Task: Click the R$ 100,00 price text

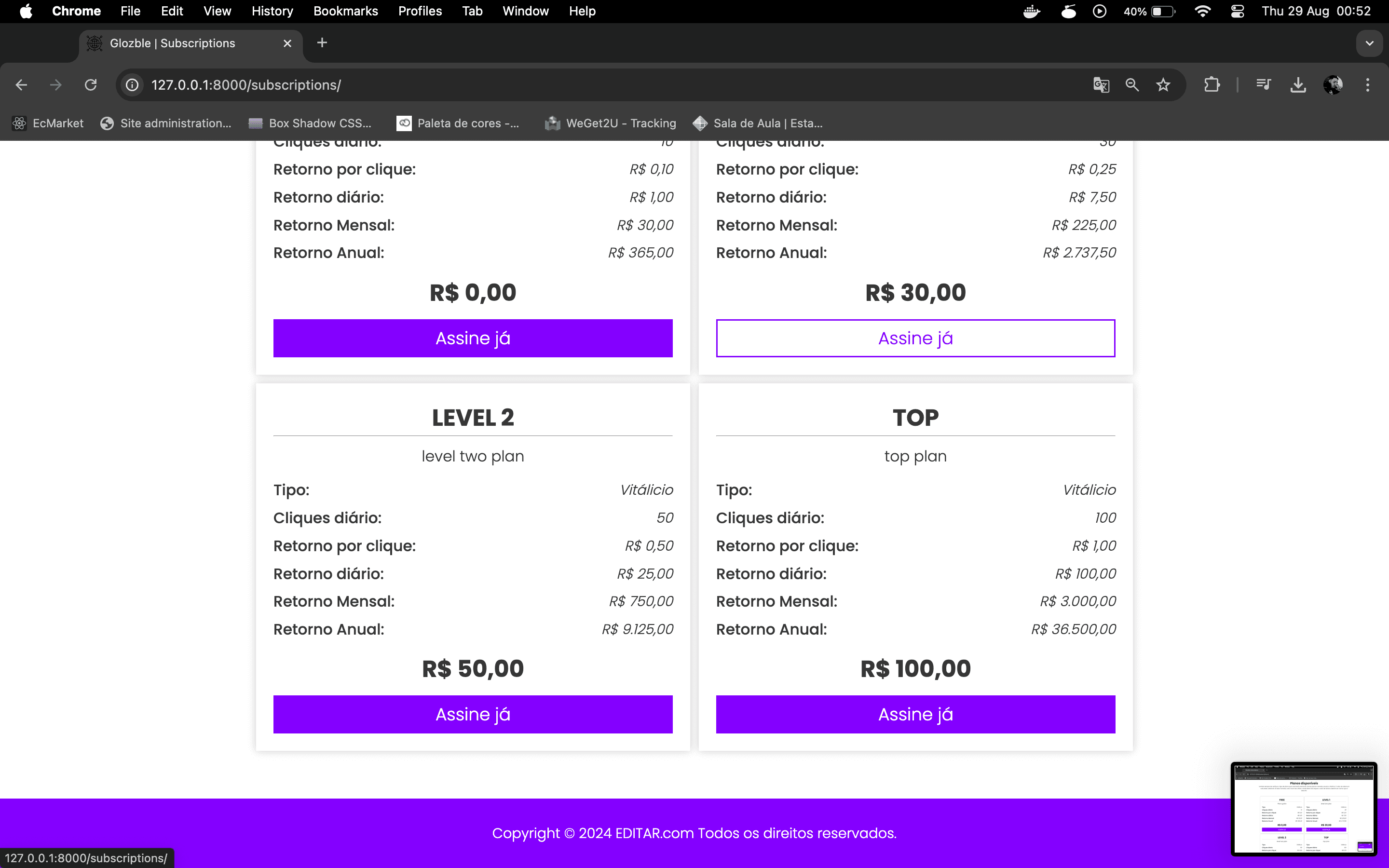Action: click(x=915, y=668)
